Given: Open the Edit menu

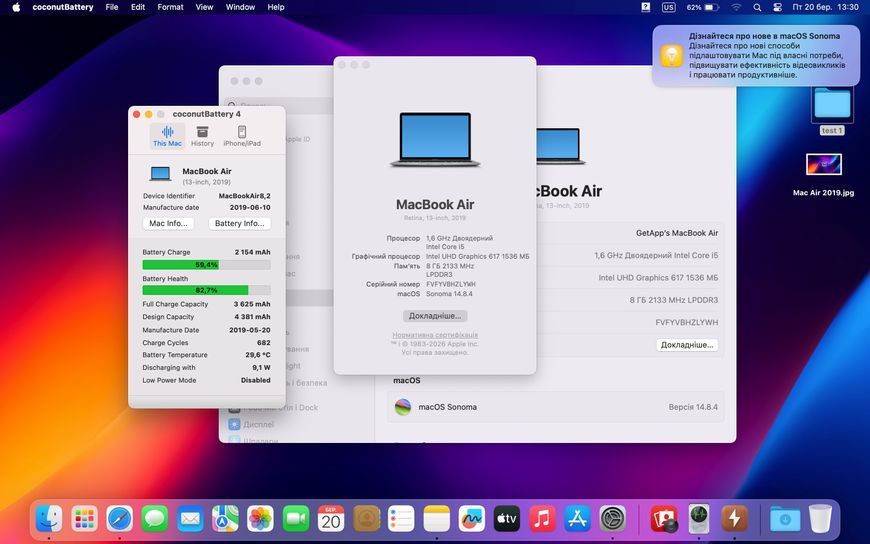Looking at the screenshot, I should pos(138,7).
